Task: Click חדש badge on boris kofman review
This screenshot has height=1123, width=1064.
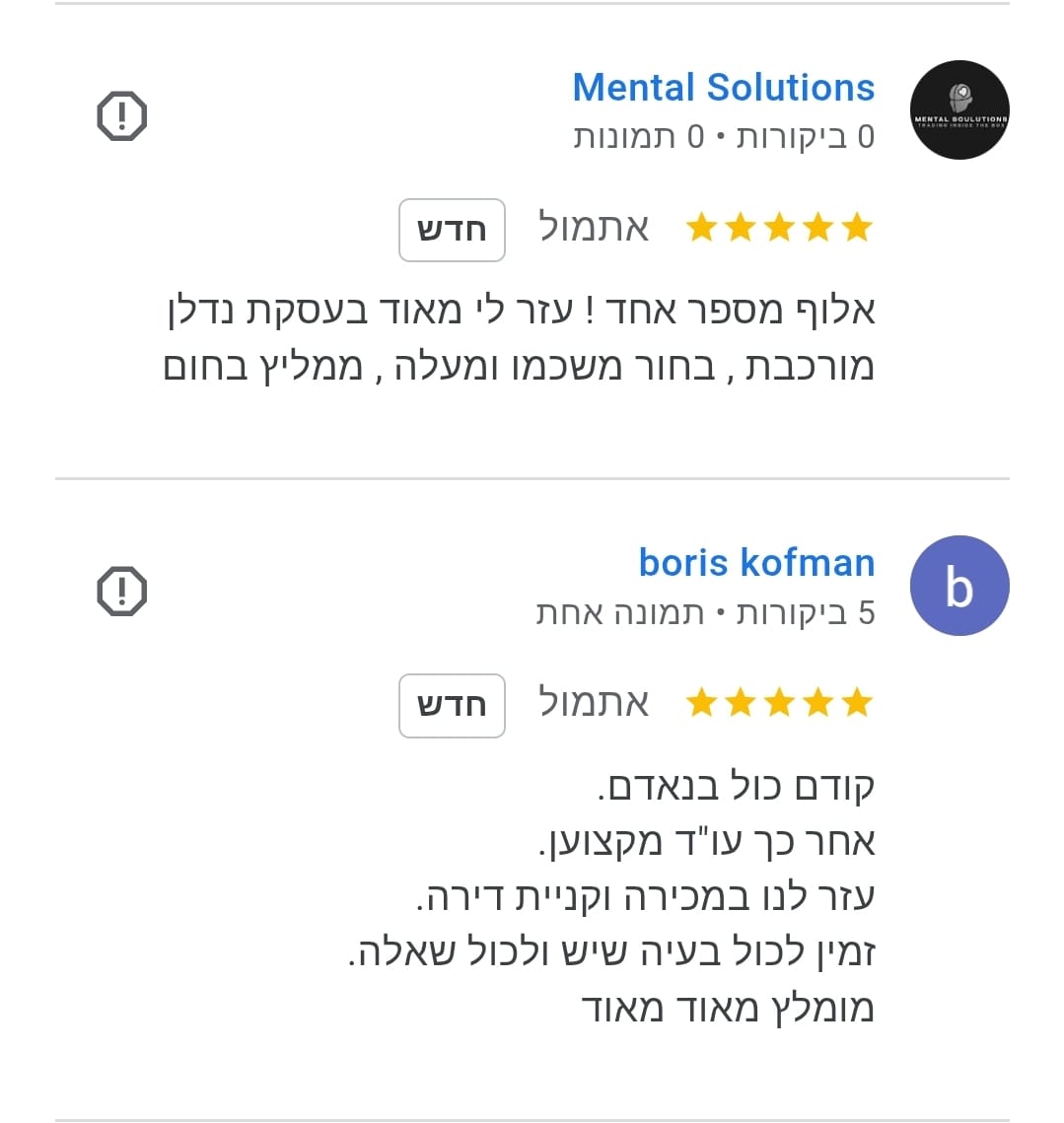Action: click(452, 705)
